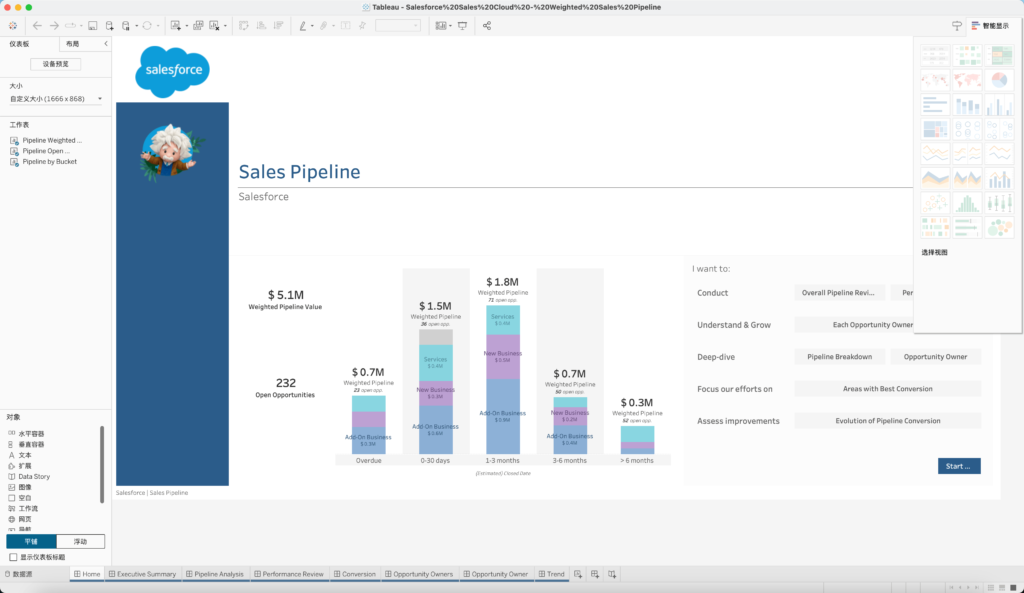Open the dropdown arrow beside pause updates icon
The image size is (1024, 593).
136,26
